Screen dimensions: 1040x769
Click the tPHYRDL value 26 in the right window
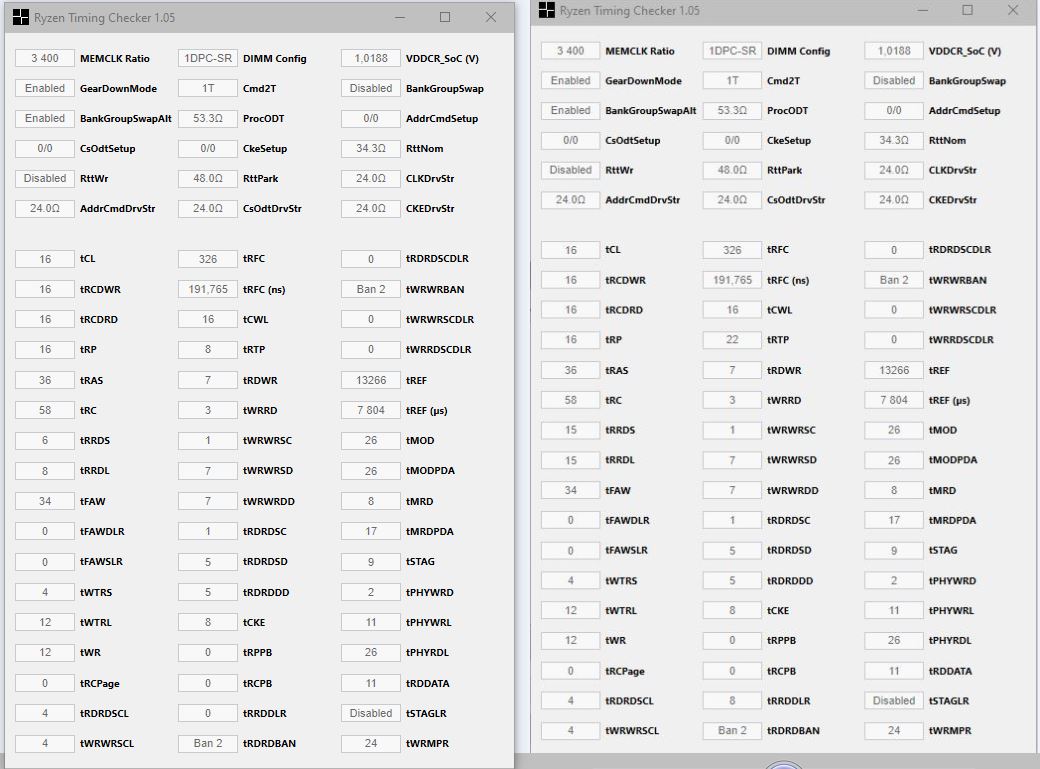coord(894,640)
